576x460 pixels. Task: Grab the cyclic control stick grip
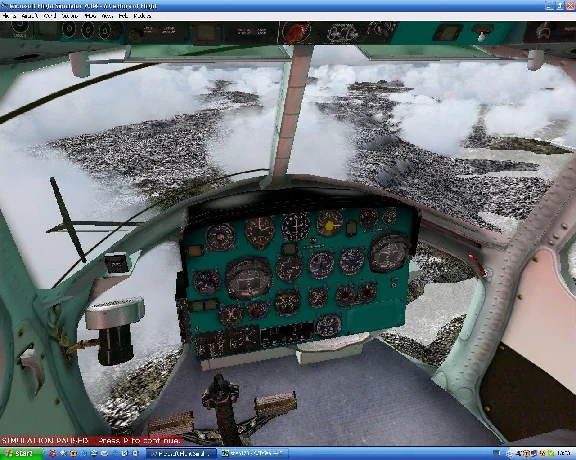pos(220,392)
